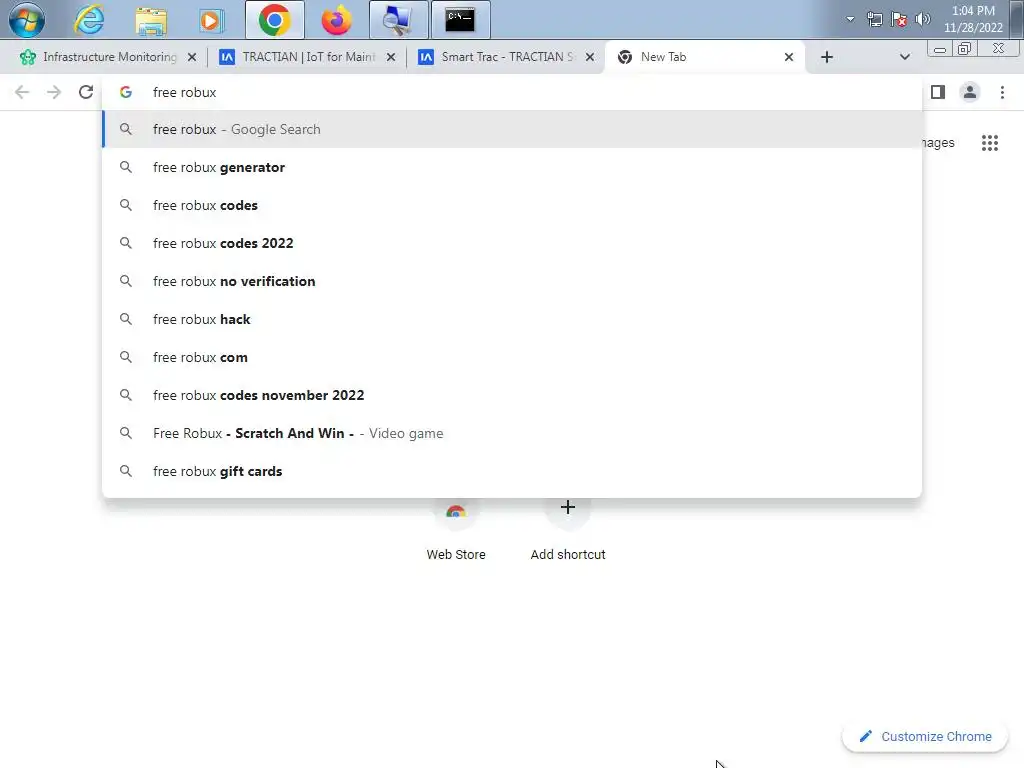Select suggestion free robux com
Viewport: 1024px width, 768px height.
[511, 357]
